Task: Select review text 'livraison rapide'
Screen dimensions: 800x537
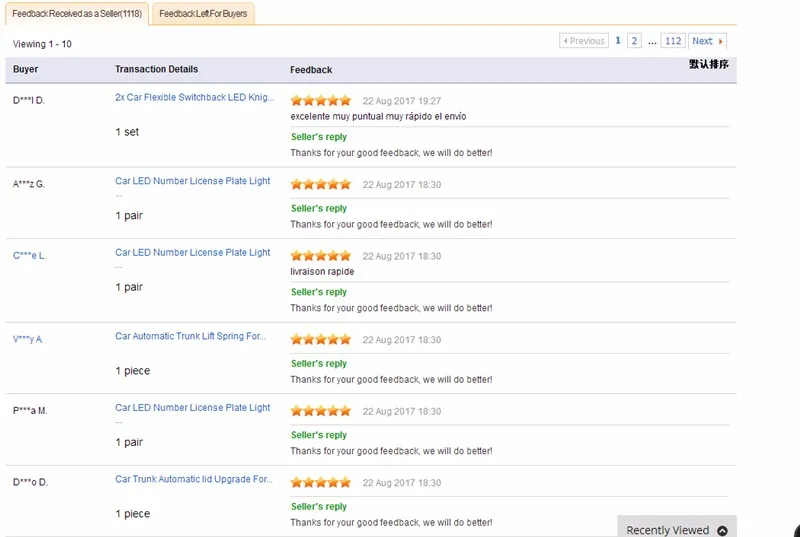Action: [322, 271]
